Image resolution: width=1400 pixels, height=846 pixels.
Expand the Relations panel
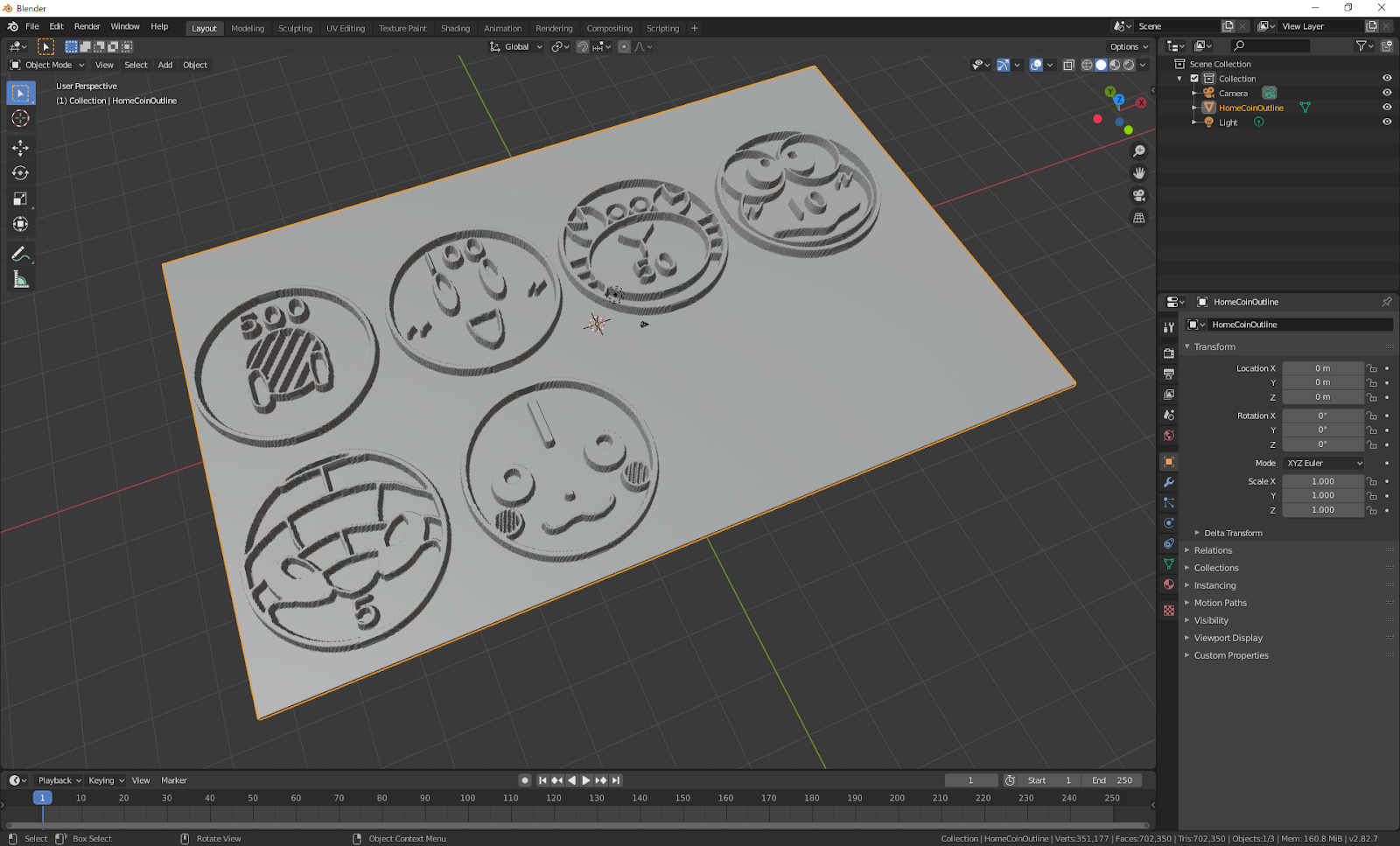tap(1213, 550)
